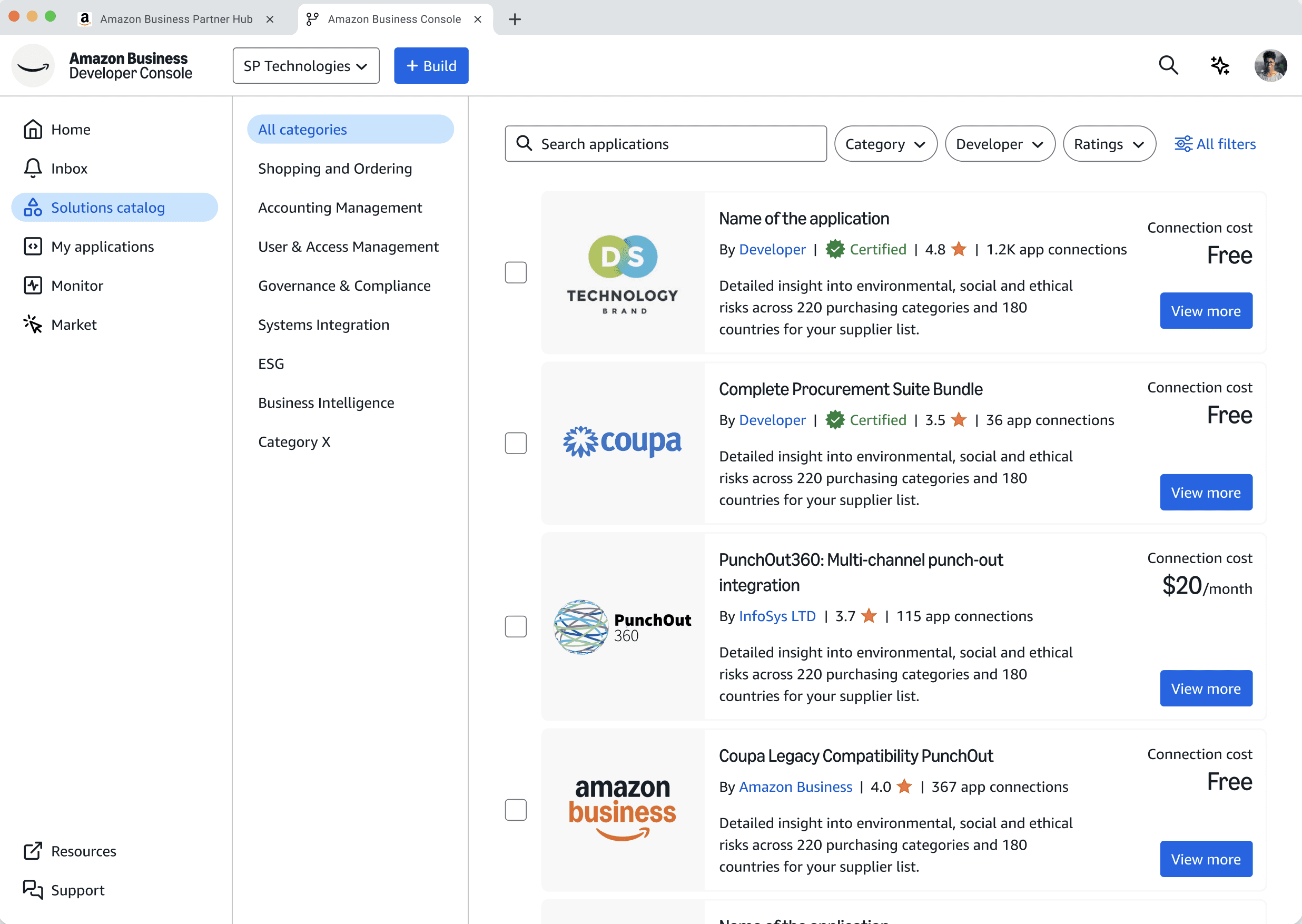Screen dimensions: 1302x924
Task: Go to Home in sidebar
Action: pyautogui.click(x=71, y=129)
